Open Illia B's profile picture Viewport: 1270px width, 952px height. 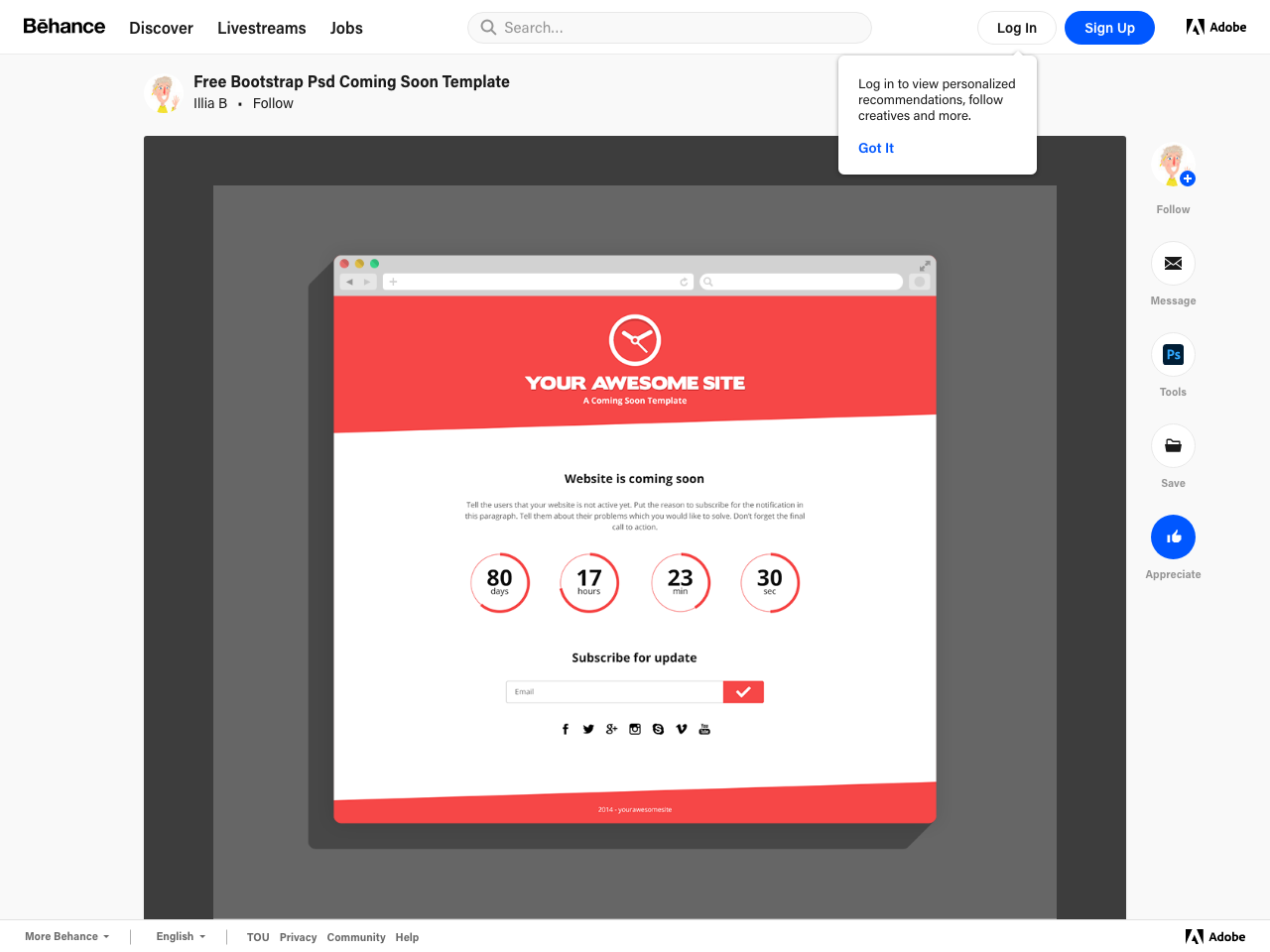click(x=164, y=92)
